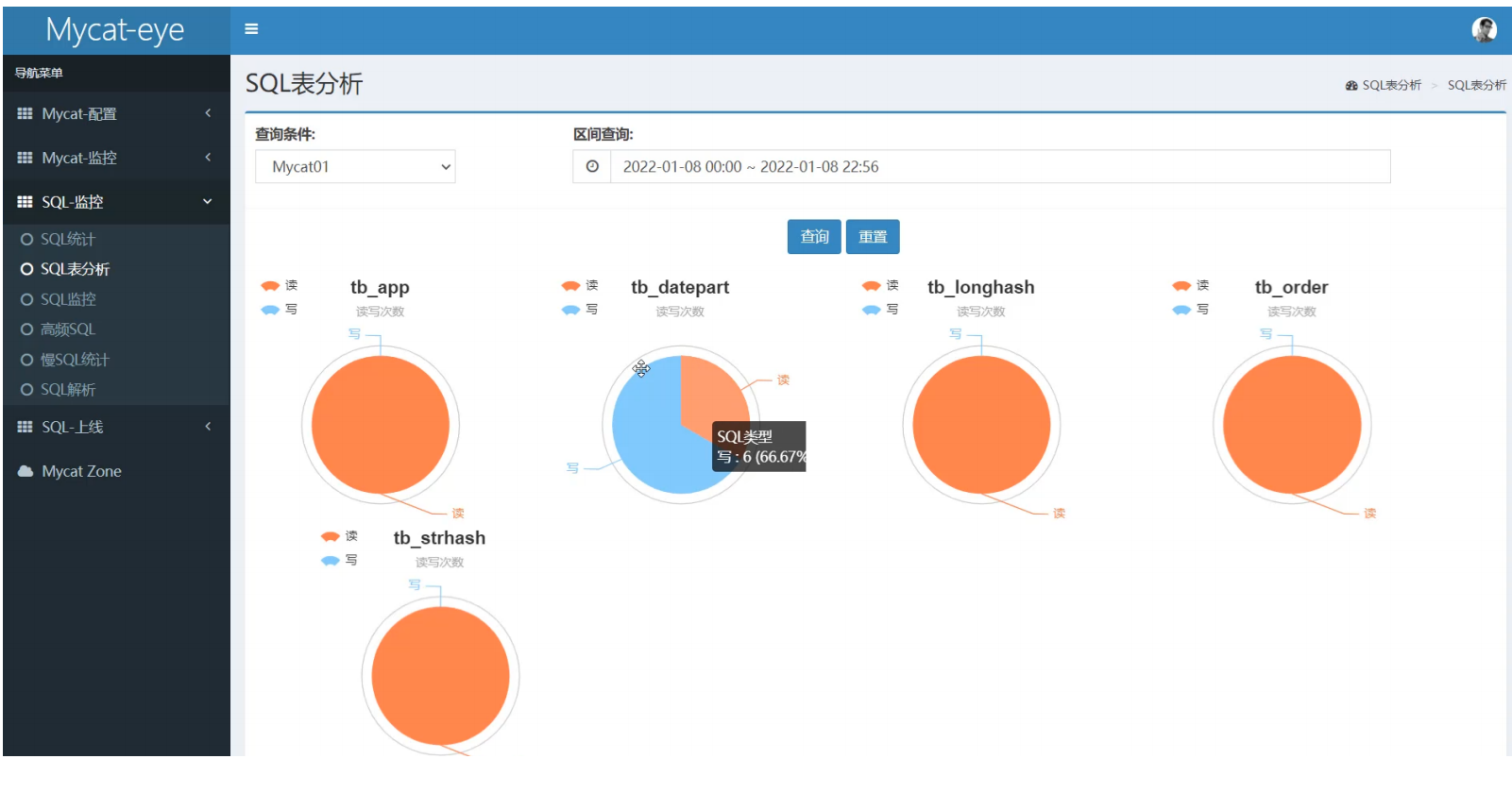Open SQL统计 in the sidebar
The height and width of the screenshot is (793, 1512).
67,240
